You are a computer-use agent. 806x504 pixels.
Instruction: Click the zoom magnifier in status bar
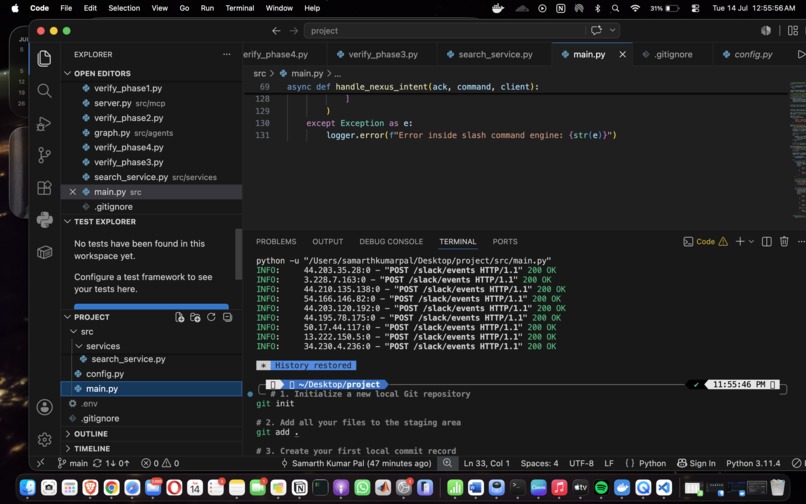[x=448, y=463]
